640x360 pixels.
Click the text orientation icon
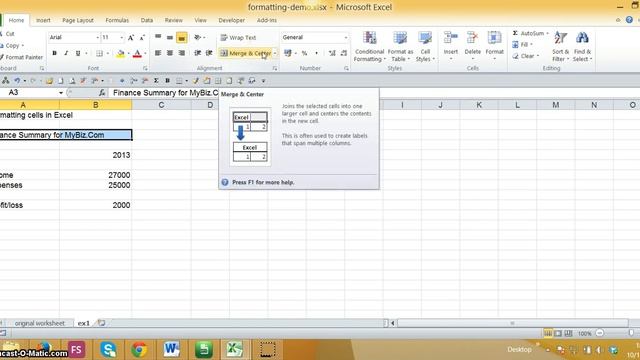click(x=198, y=37)
